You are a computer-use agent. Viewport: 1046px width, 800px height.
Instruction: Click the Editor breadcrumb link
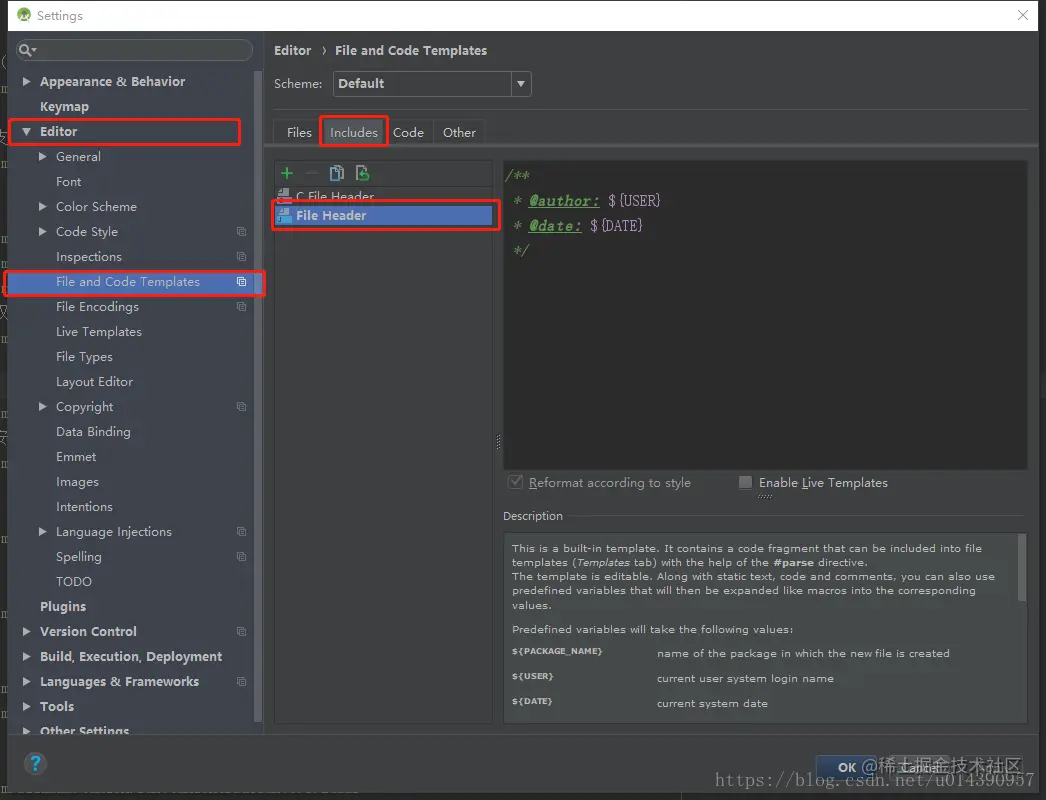click(292, 51)
